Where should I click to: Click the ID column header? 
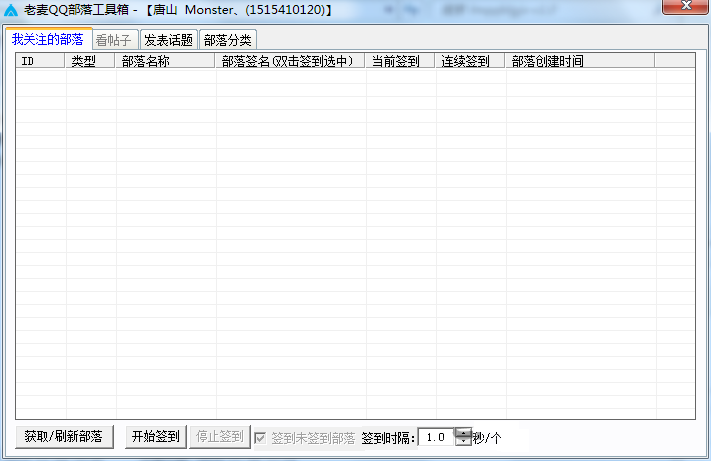[x=40, y=61]
